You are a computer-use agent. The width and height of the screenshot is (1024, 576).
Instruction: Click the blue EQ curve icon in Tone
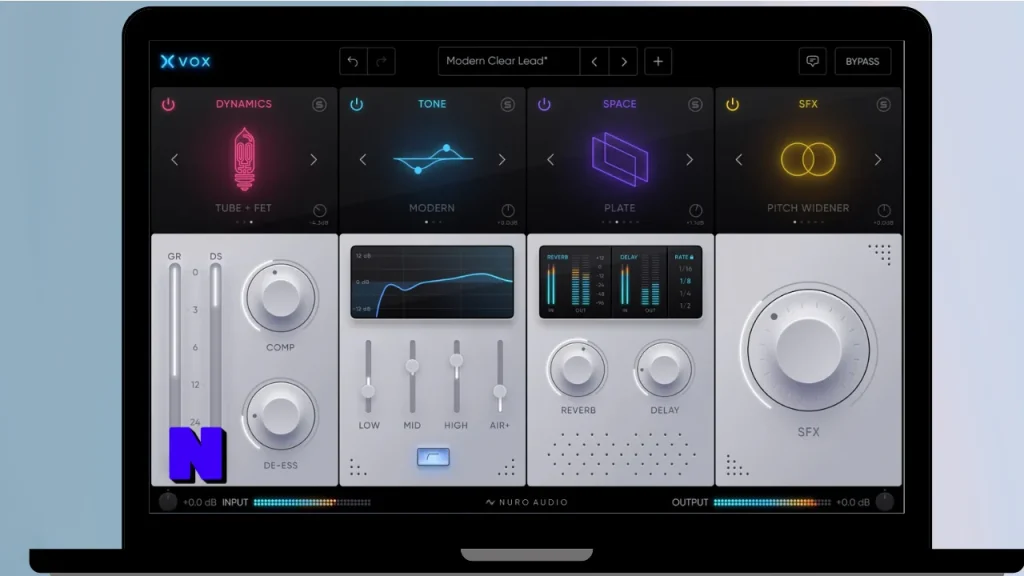point(432,159)
